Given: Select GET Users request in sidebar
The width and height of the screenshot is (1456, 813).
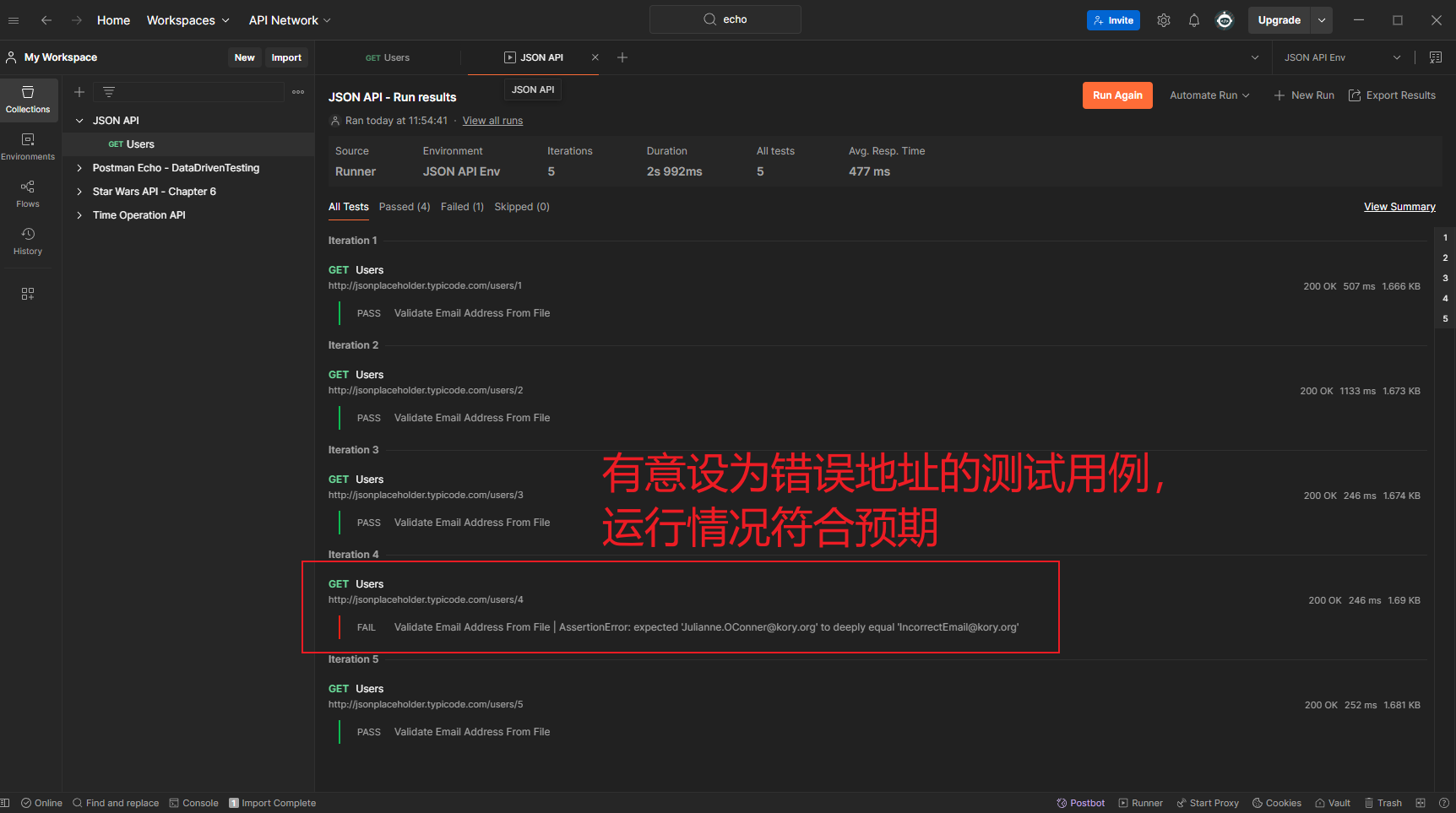Looking at the screenshot, I should (188, 144).
